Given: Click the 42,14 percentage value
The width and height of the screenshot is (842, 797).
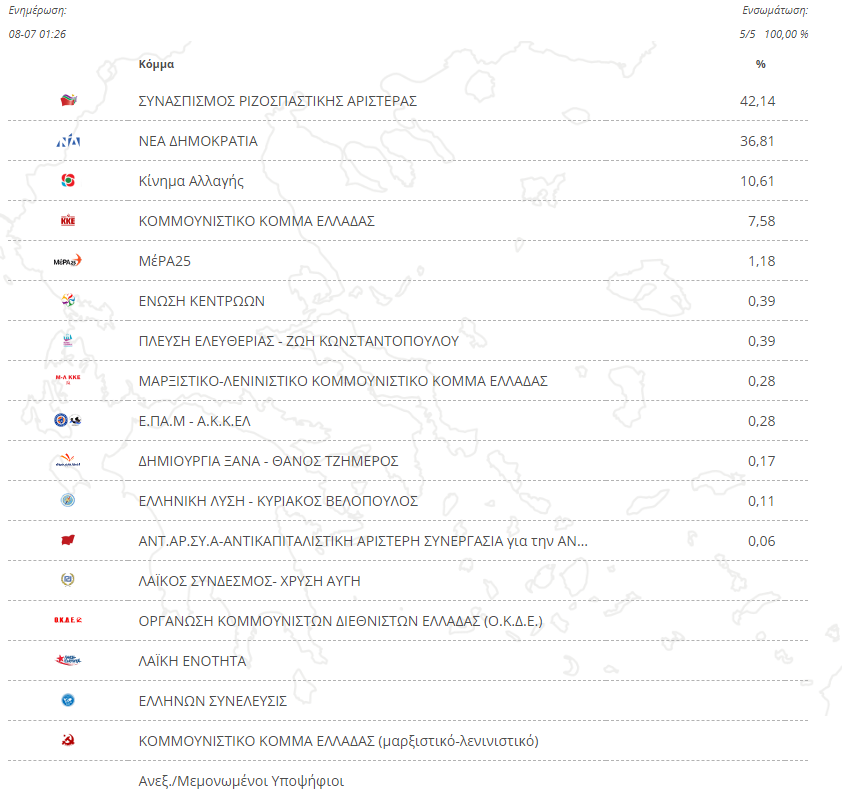Looking at the screenshot, I should (x=757, y=101).
